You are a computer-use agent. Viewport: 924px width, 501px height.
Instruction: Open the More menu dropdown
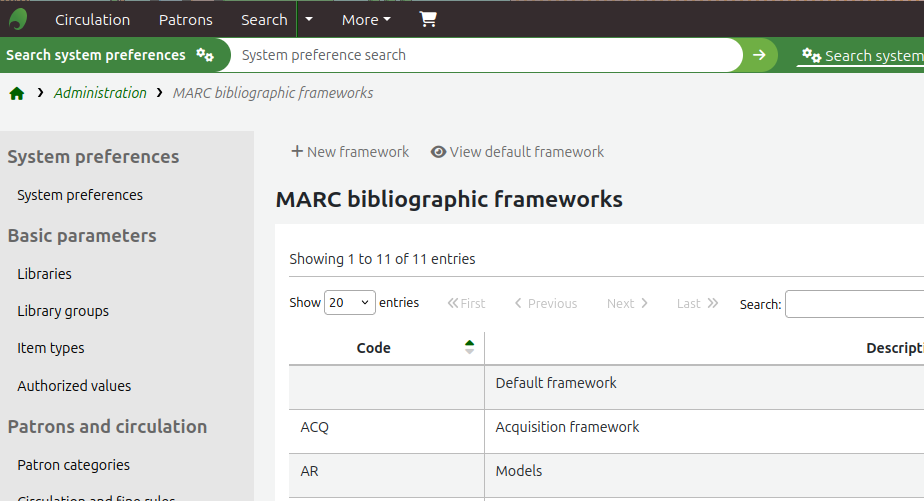point(366,19)
